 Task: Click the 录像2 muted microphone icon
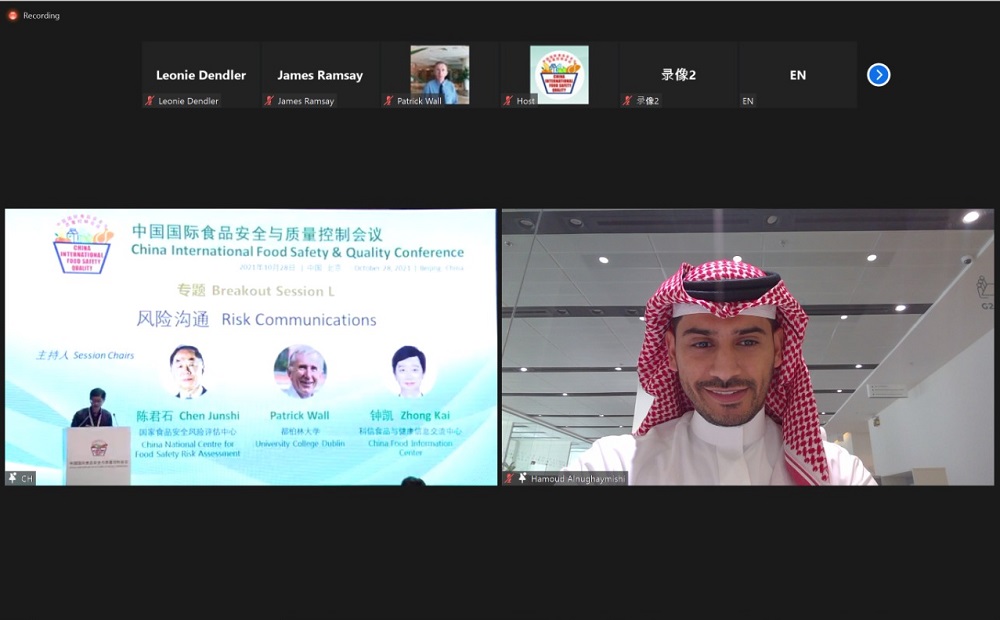tap(628, 101)
